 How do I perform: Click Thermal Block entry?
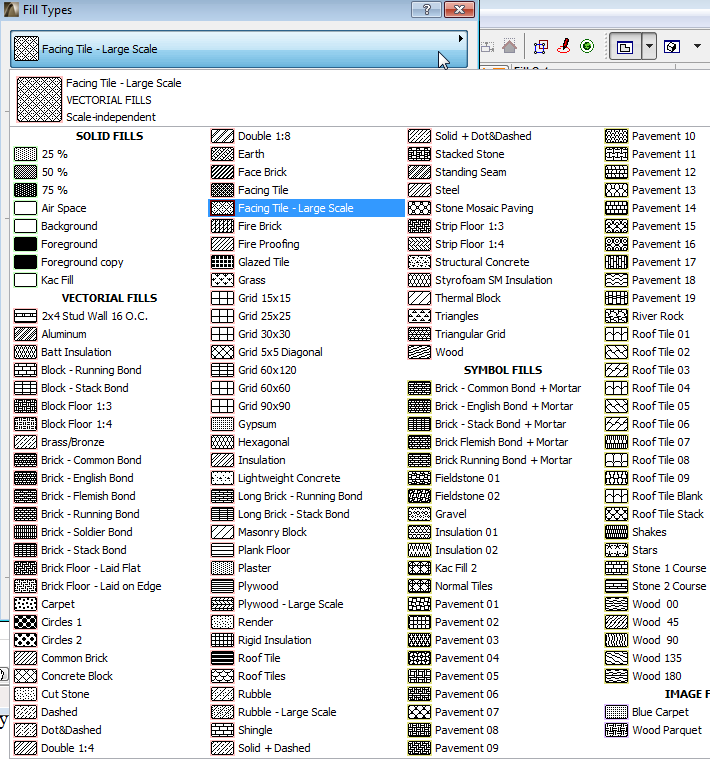[x=468, y=298]
